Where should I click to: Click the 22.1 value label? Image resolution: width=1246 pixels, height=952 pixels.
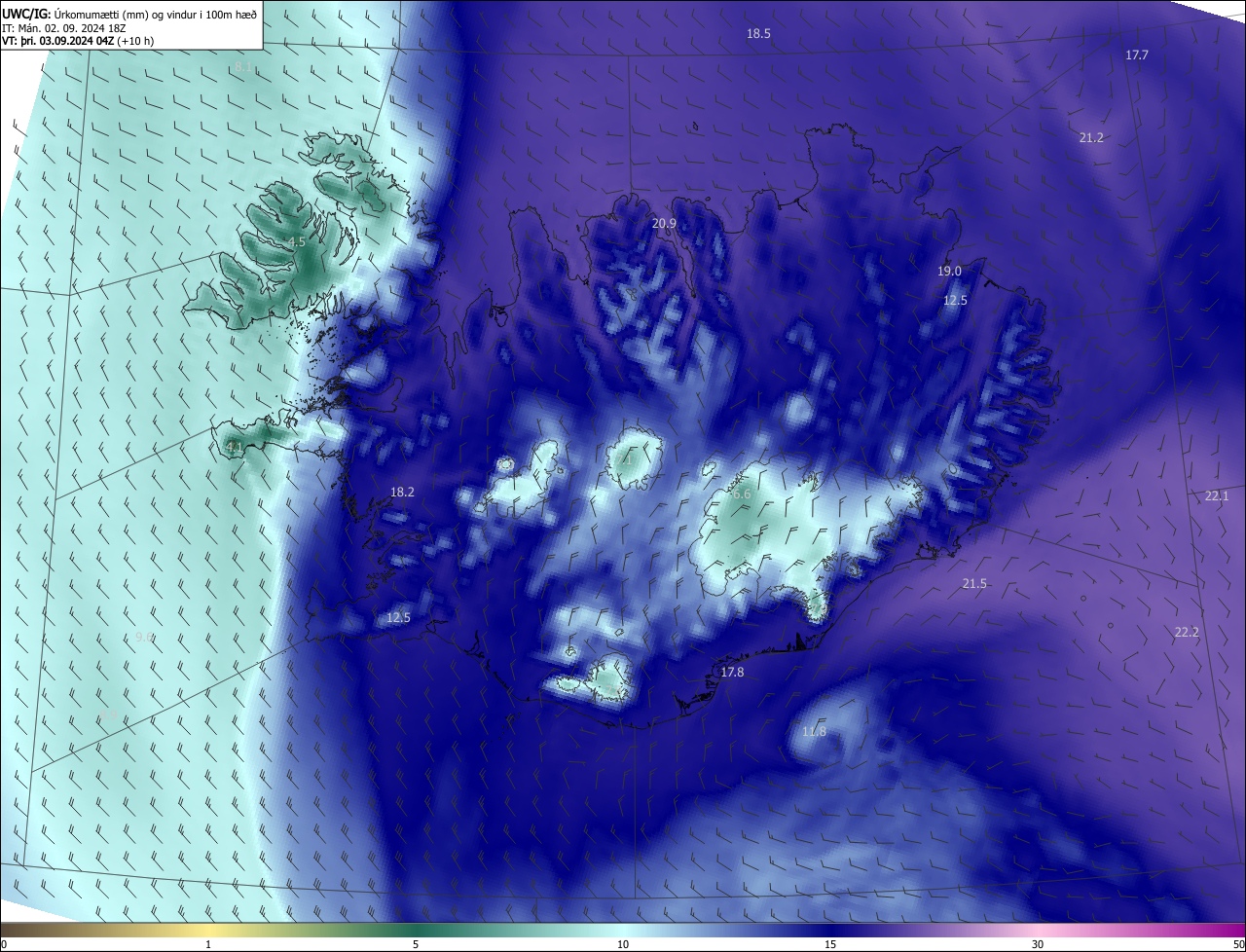1217,496
